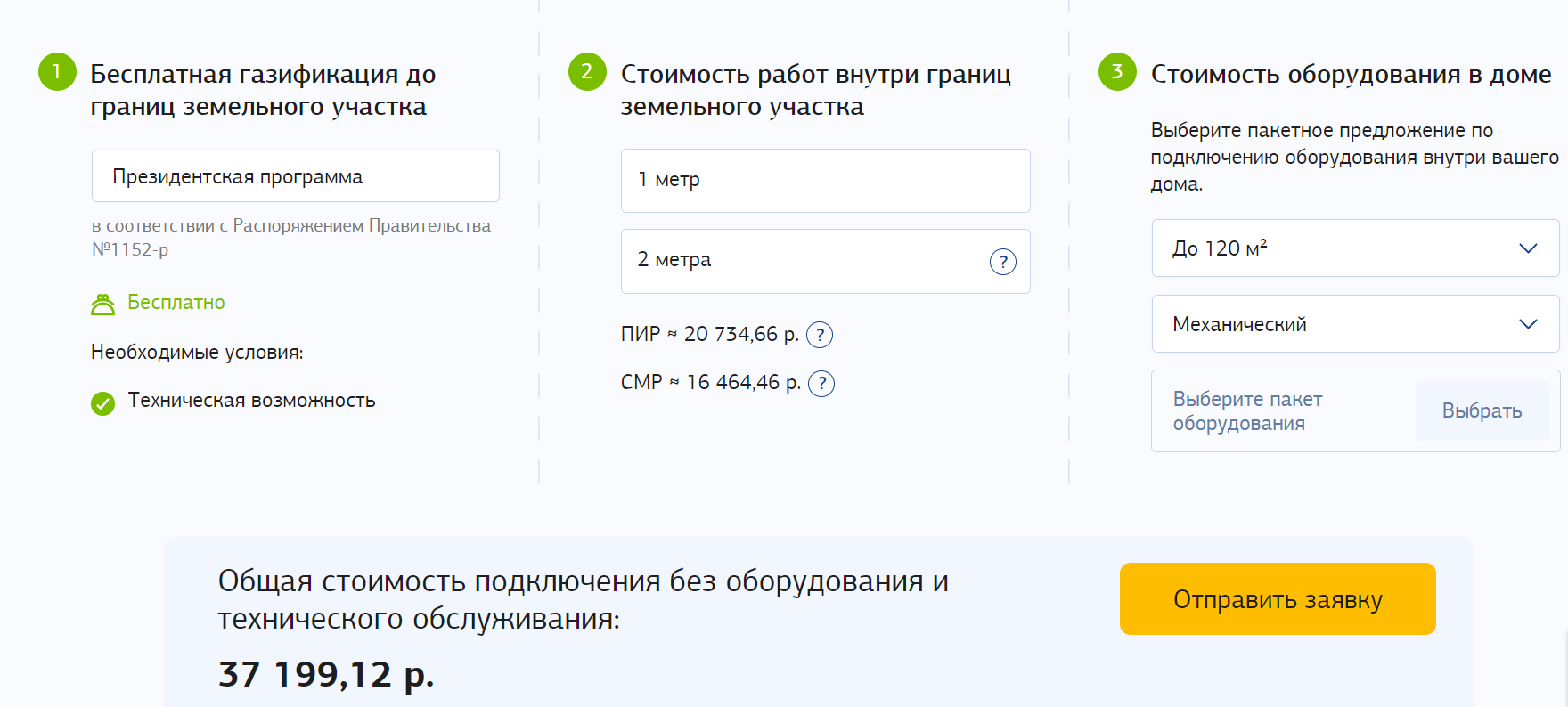Click the 1 метр input field
The image size is (1568, 707).
coord(825,181)
